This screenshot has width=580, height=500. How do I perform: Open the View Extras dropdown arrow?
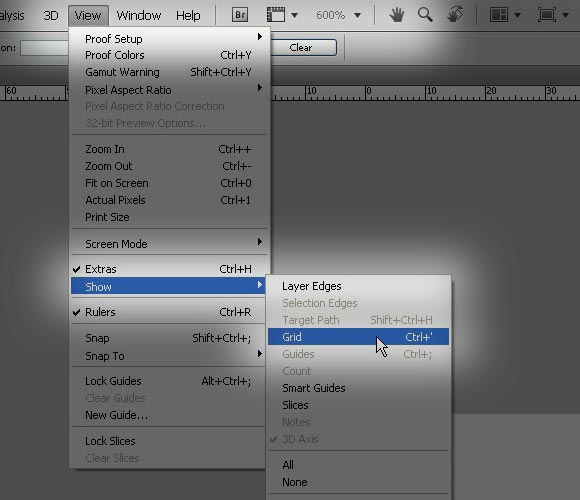click(x=294, y=16)
